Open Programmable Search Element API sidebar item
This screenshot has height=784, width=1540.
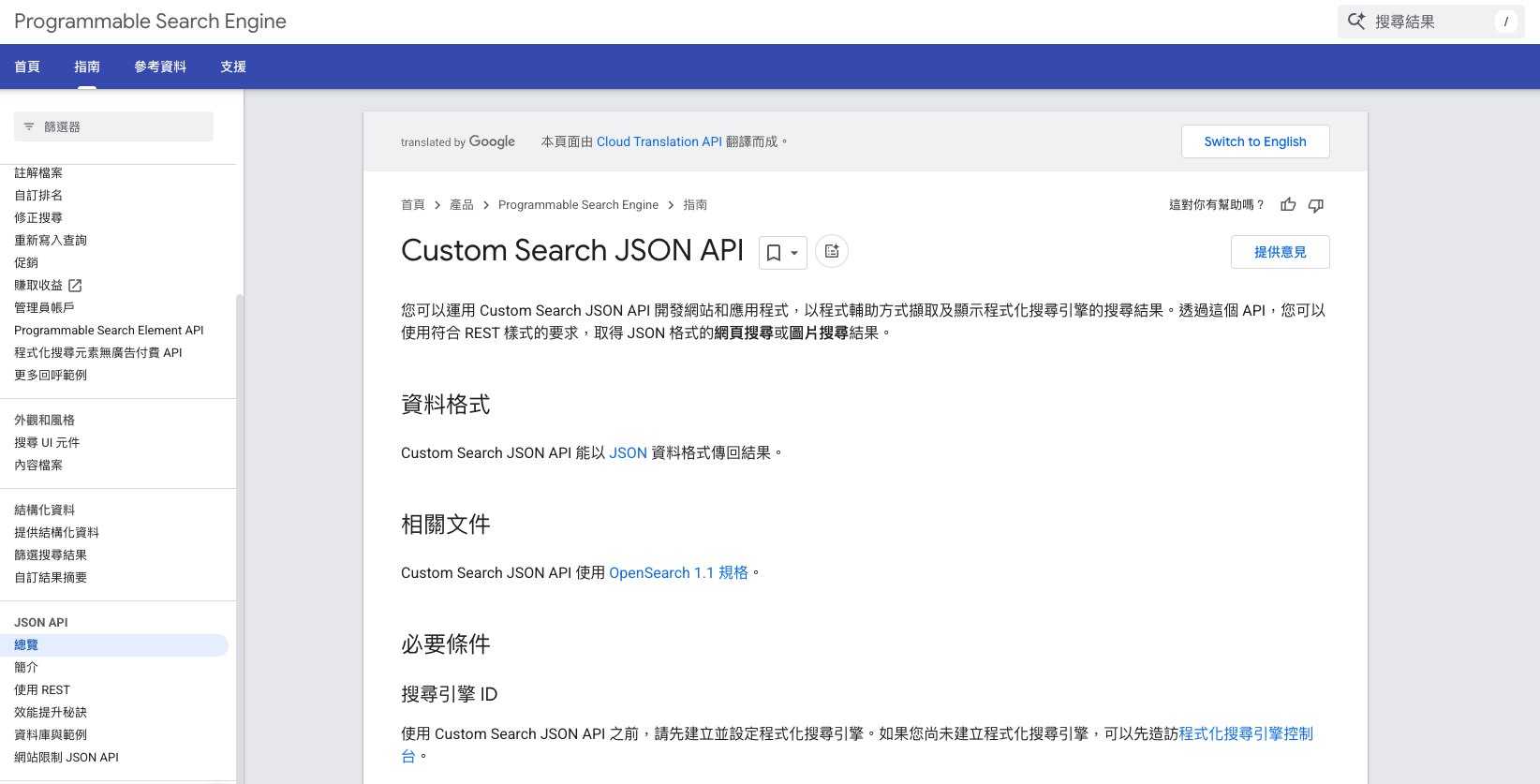click(109, 331)
